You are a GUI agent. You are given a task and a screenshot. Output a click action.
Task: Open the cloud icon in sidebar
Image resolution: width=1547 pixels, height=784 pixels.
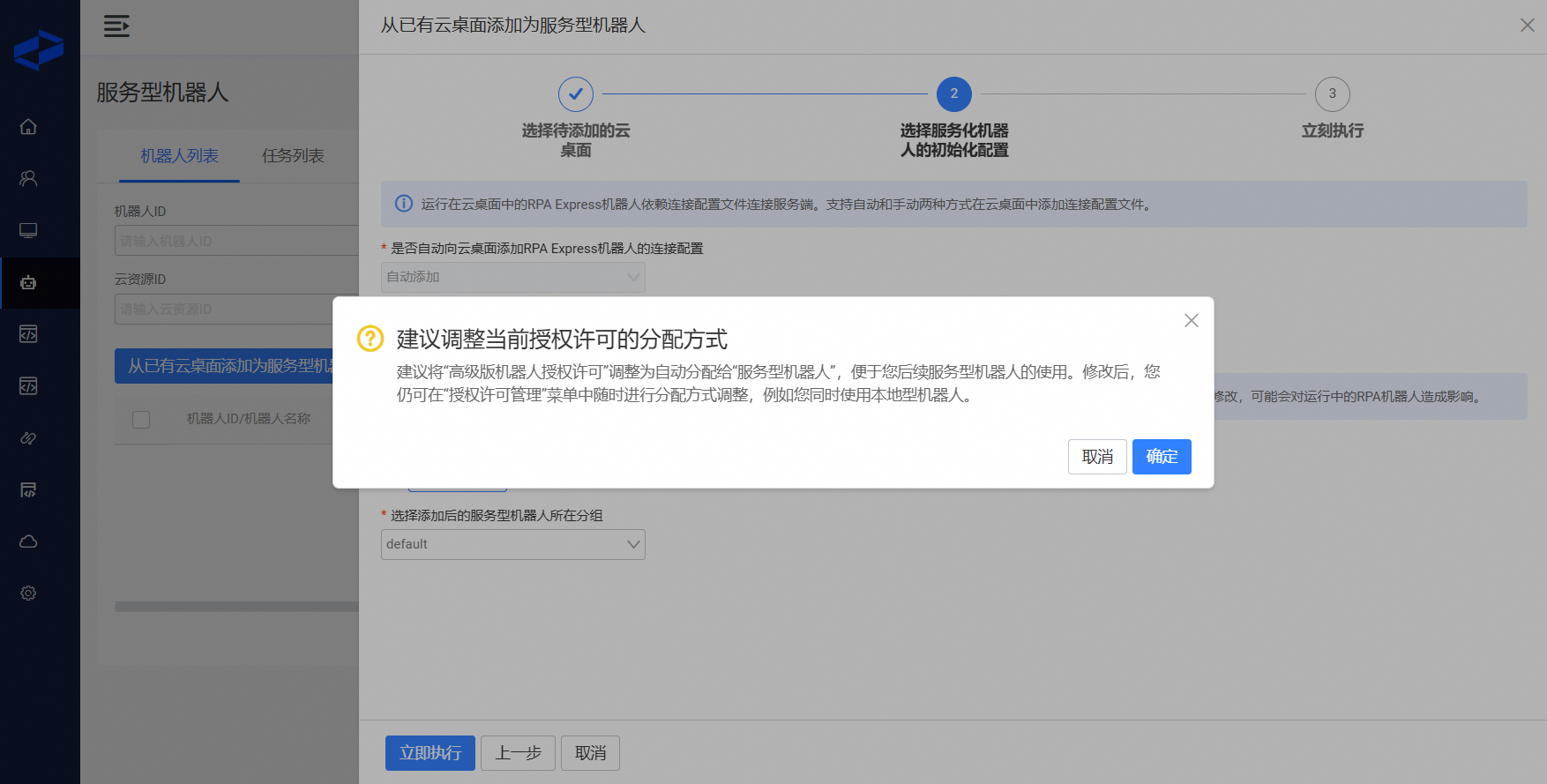coord(28,541)
